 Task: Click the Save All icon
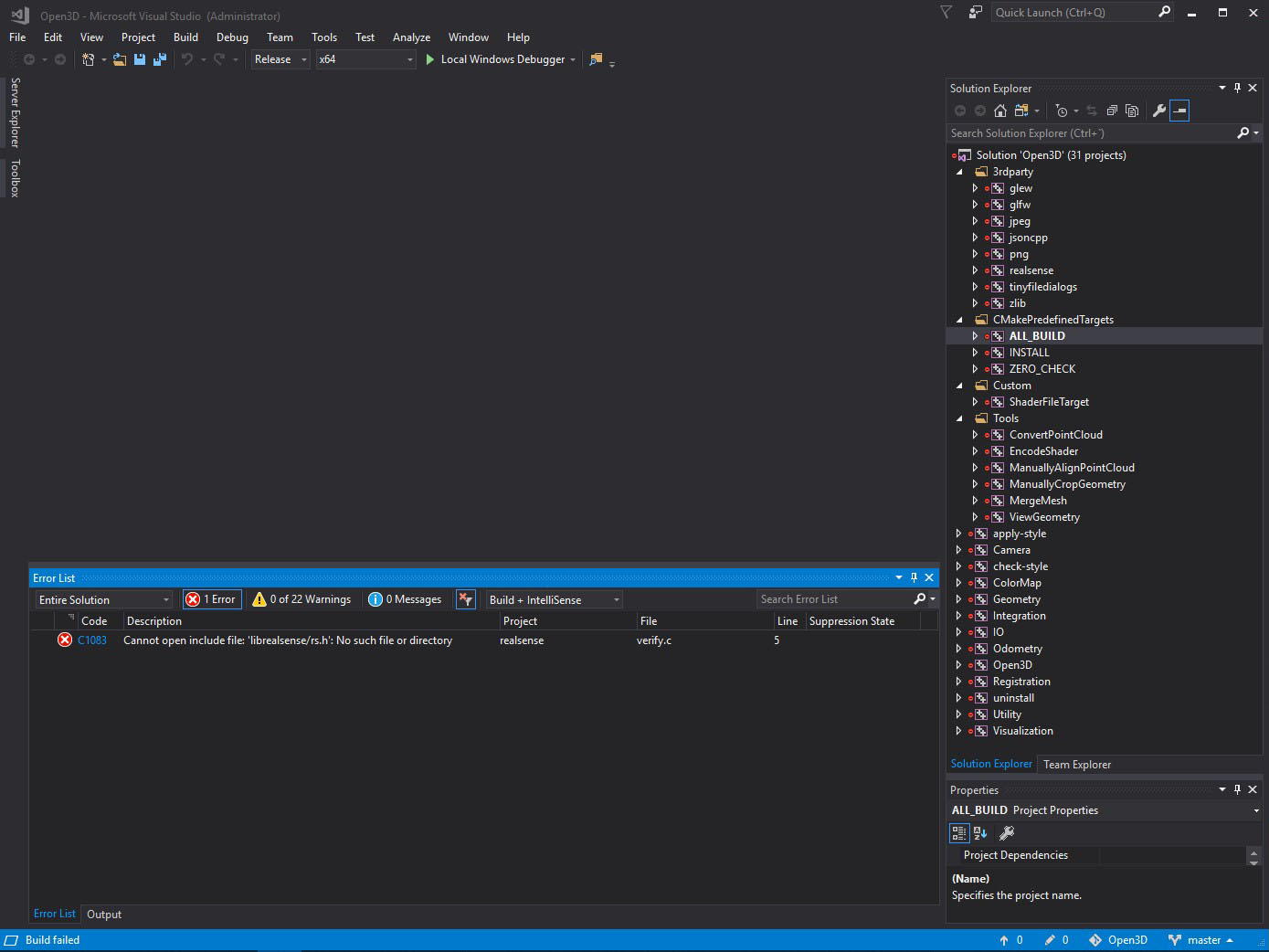(x=160, y=59)
